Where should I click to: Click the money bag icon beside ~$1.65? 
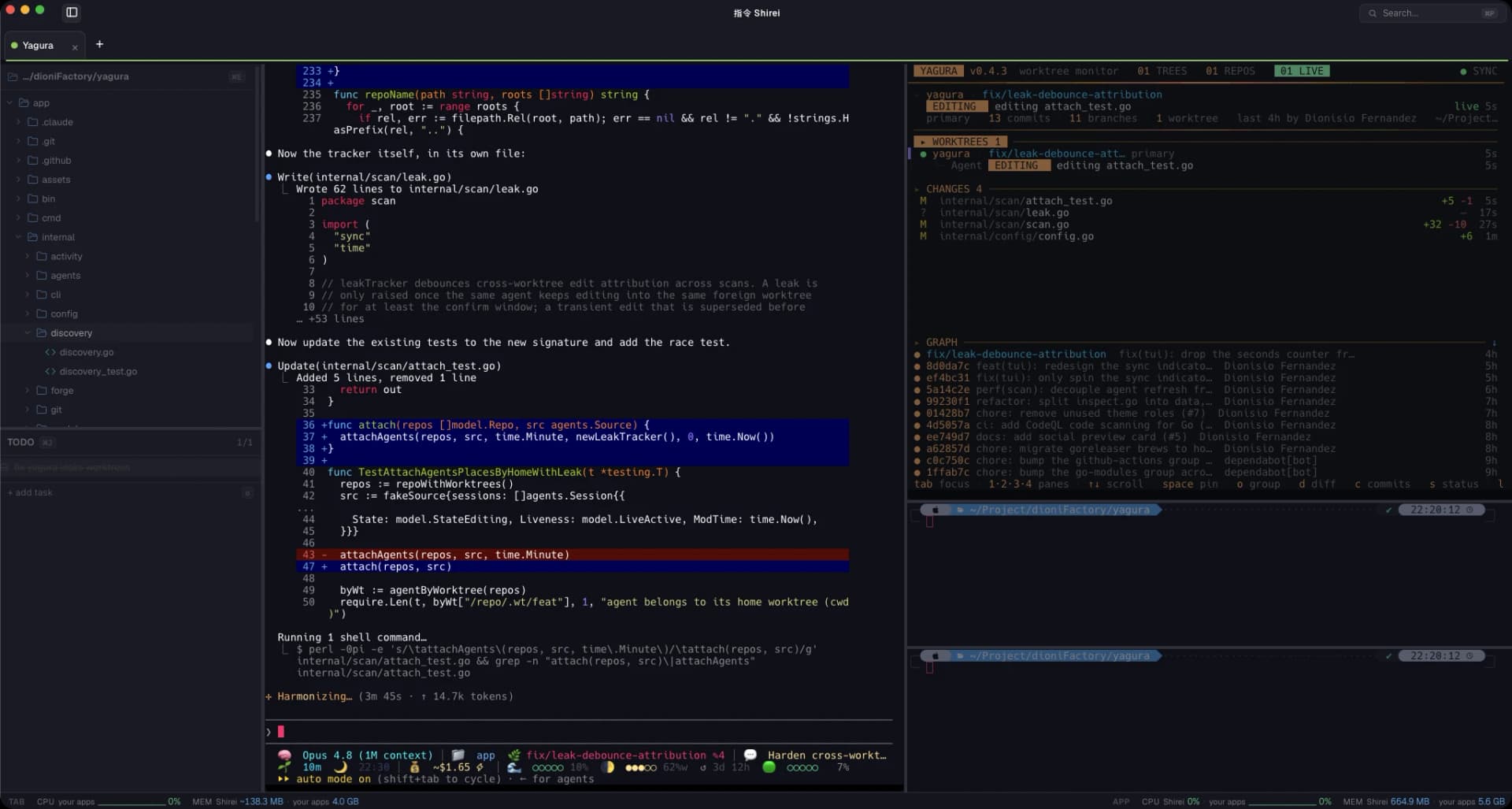pos(415,766)
